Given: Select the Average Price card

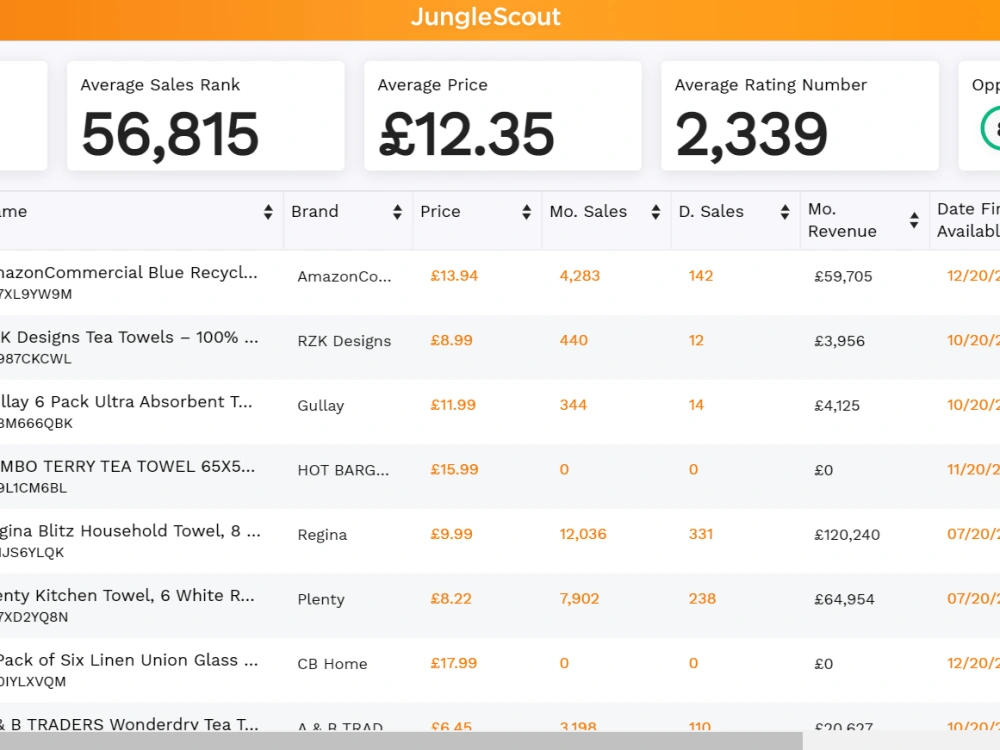Looking at the screenshot, I should coord(503,116).
